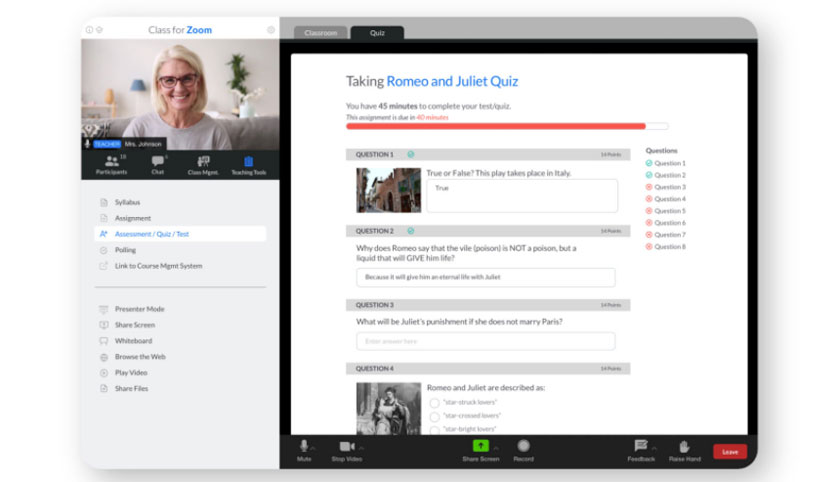The height and width of the screenshot is (482, 840).
Task: Click the Question 2 answer input field
Action: point(485,277)
